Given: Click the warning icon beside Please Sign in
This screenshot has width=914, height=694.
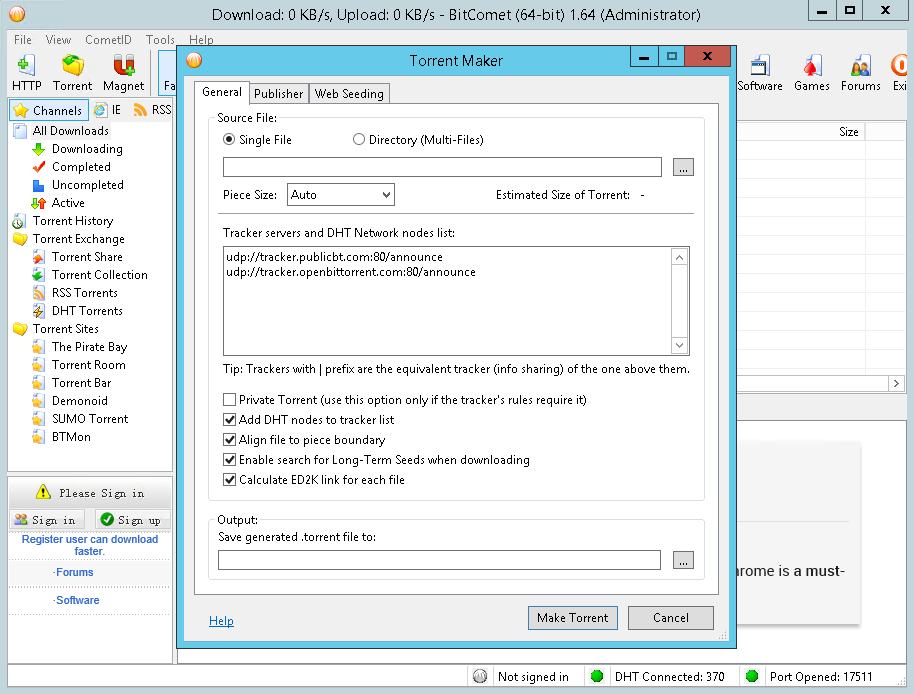Looking at the screenshot, I should (x=43, y=492).
